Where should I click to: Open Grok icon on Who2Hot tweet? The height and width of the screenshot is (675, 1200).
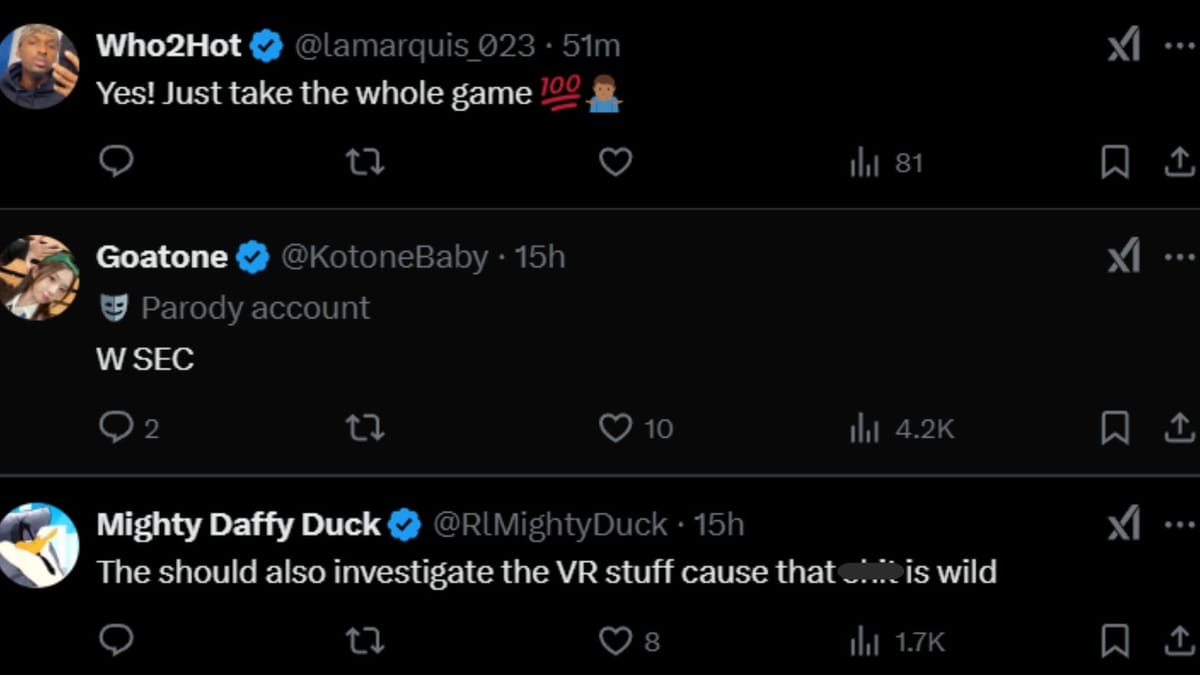pos(1124,46)
